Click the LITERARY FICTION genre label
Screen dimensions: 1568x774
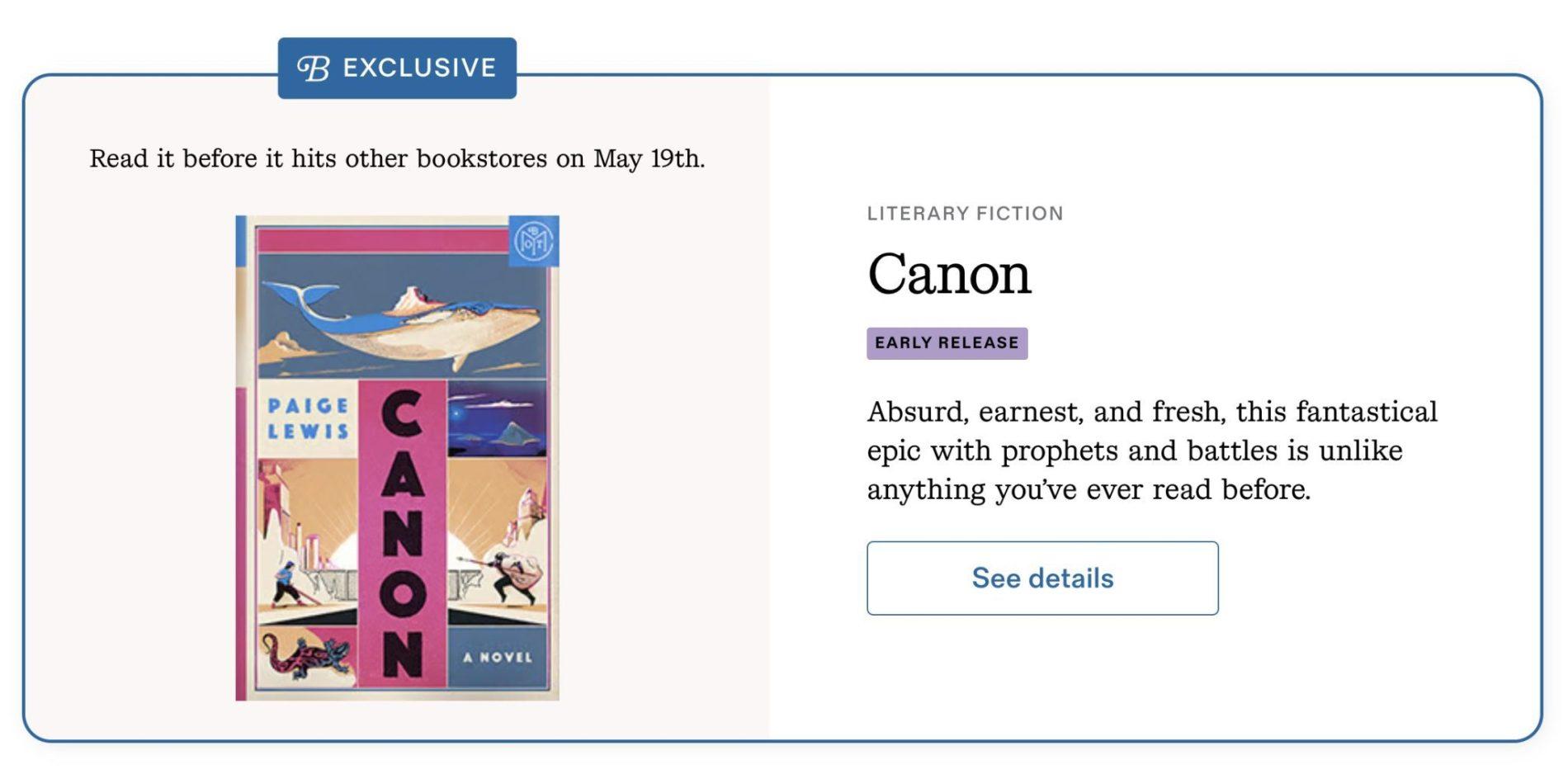pyautogui.click(x=965, y=214)
